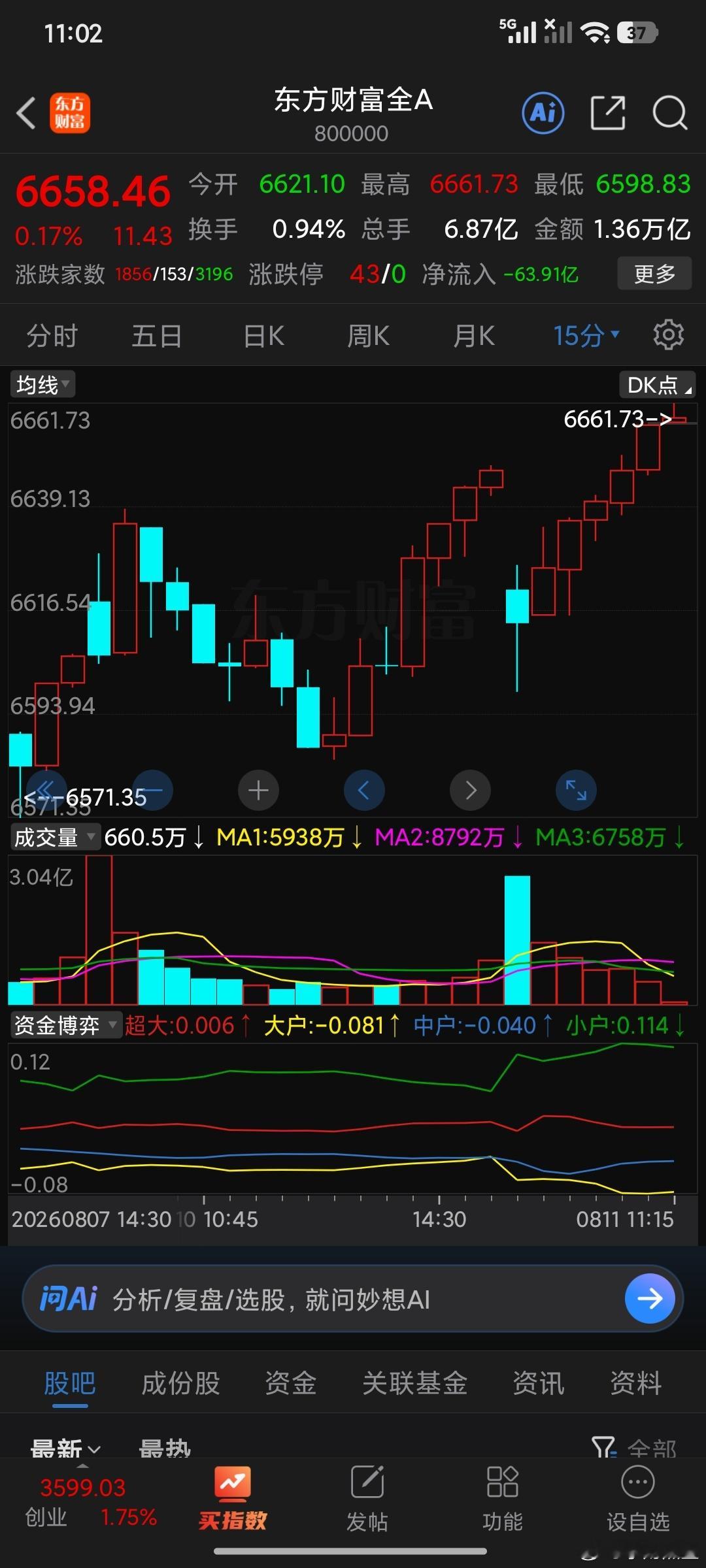This screenshot has width=706, height=1568.
Task: Select the 资金 tab
Action: click(x=291, y=1383)
